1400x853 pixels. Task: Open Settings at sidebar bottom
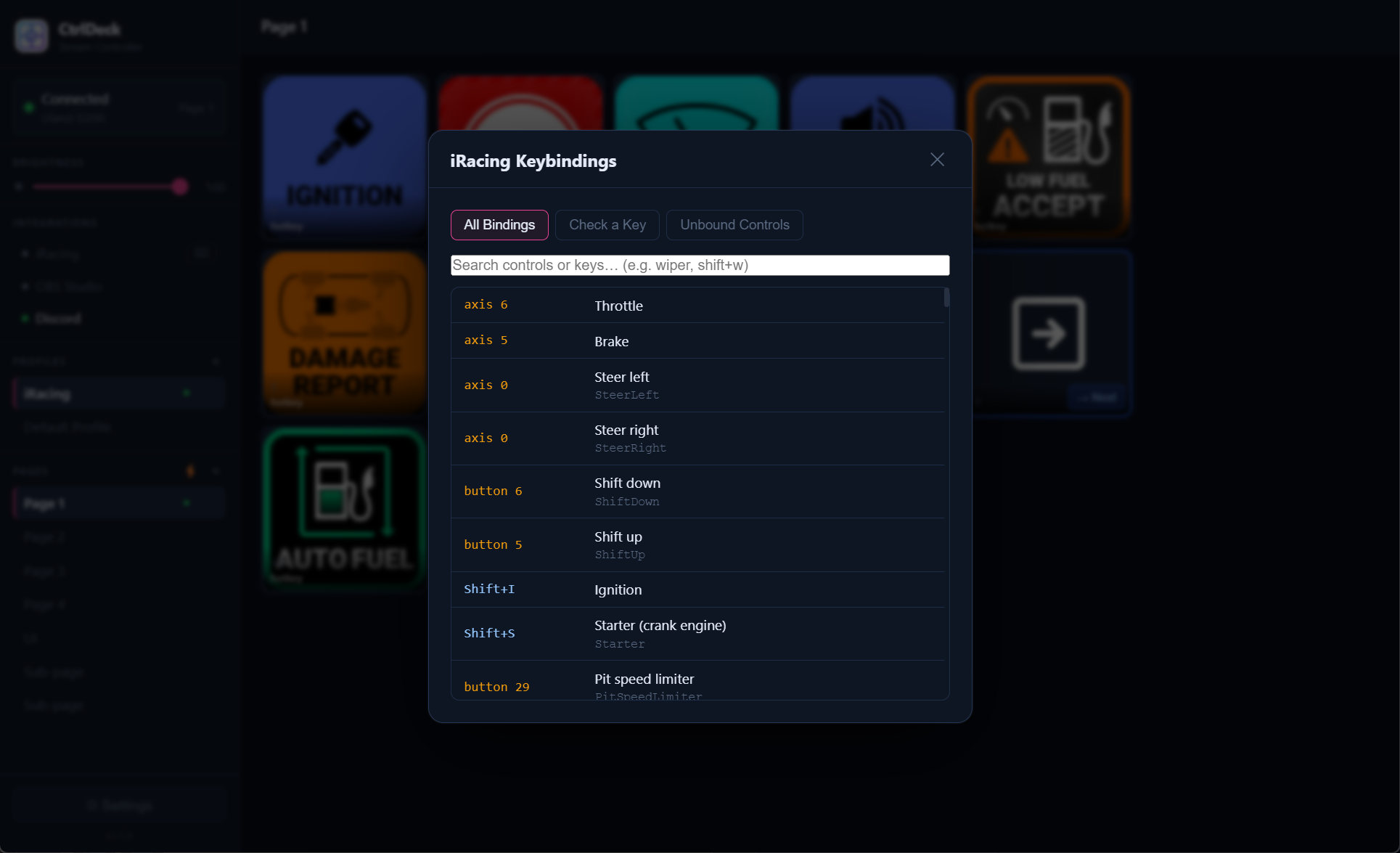pyautogui.click(x=120, y=806)
